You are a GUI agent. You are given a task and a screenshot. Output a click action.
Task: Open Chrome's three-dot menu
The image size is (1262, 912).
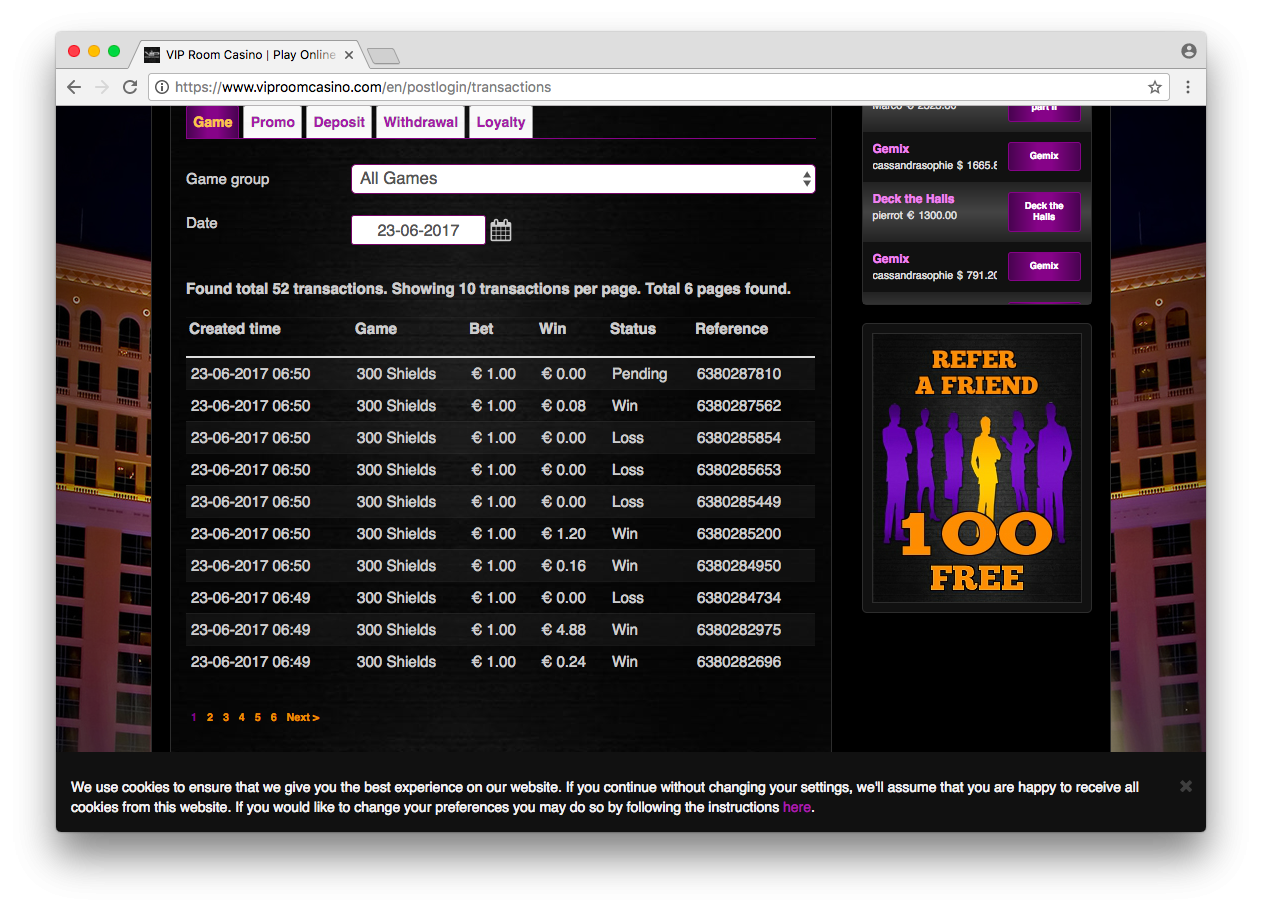tap(1188, 87)
